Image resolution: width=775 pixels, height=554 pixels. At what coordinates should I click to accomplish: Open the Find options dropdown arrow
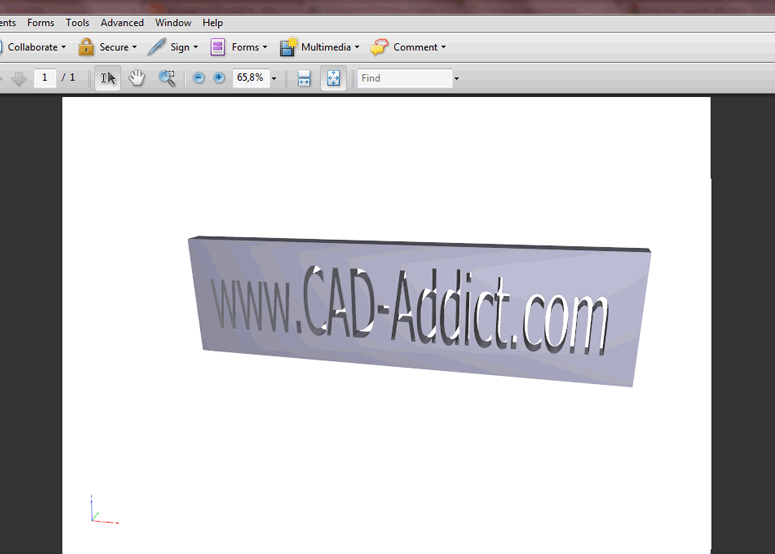(456, 79)
